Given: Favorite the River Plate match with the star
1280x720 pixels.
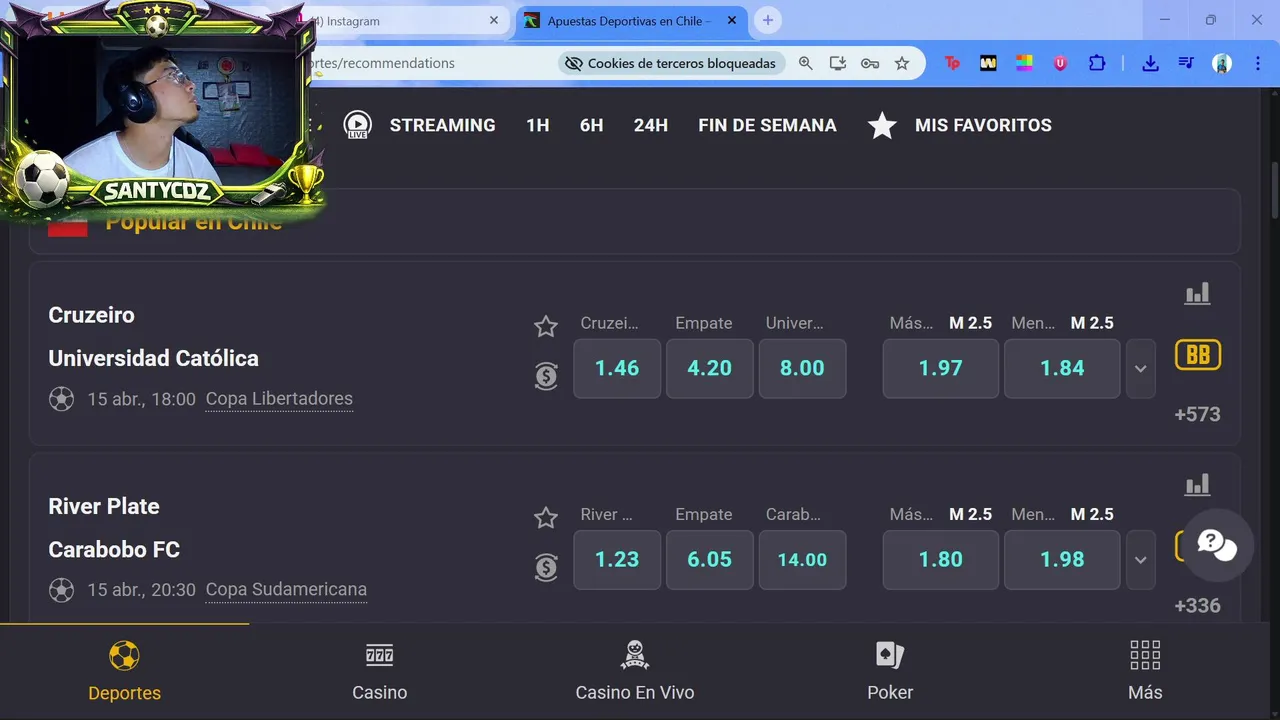Looking at the screenshot, I should click(x=545, y=517).
